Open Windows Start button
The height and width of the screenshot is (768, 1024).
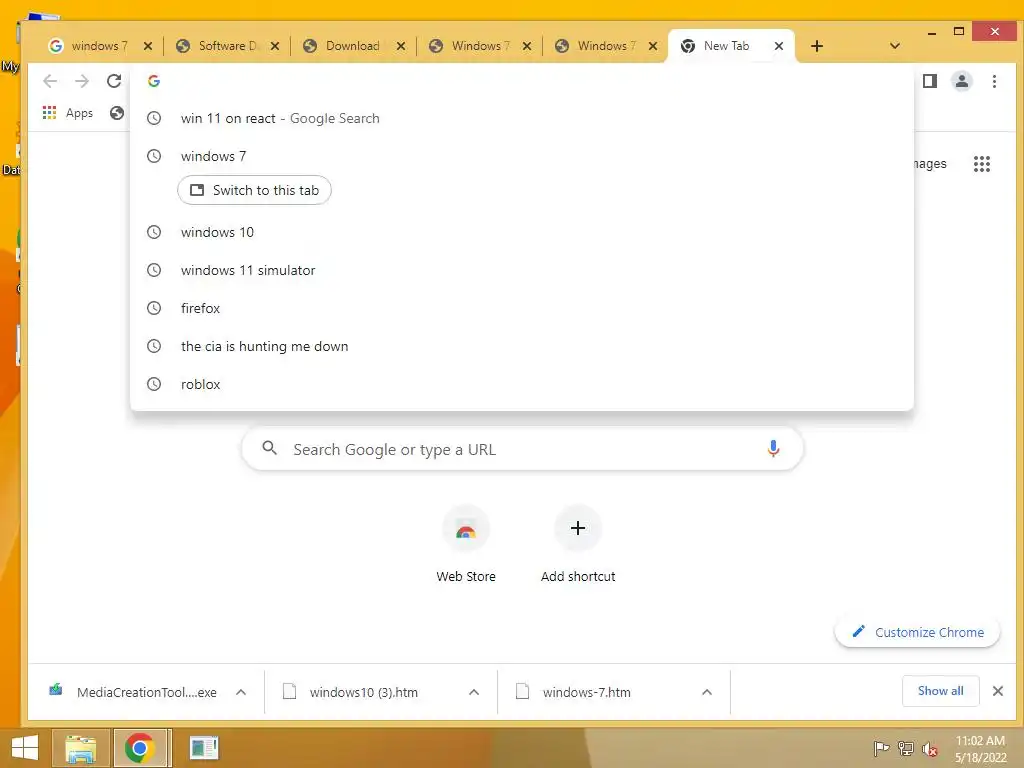(x=24, y=748)
